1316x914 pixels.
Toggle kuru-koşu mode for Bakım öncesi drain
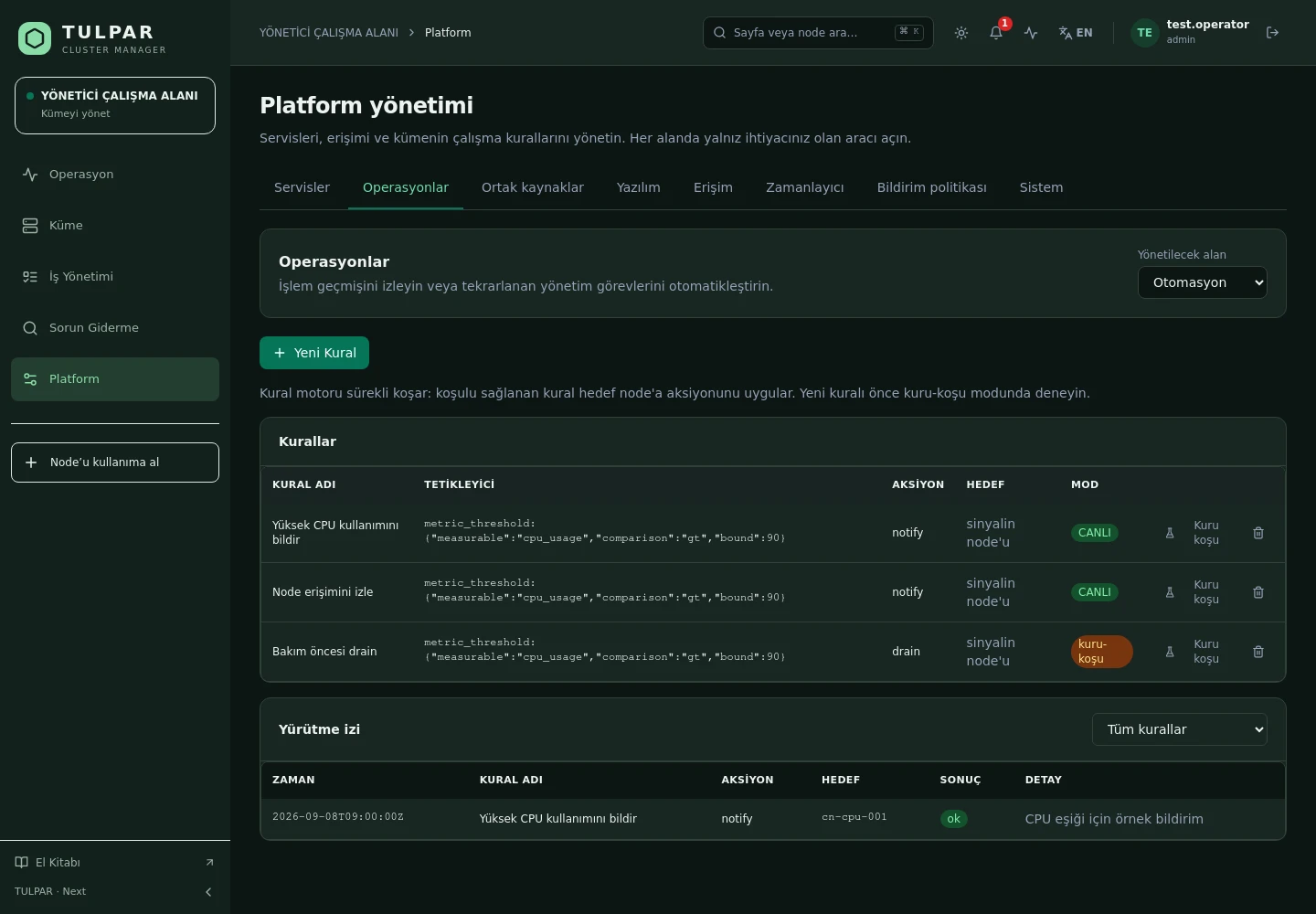pyautogui.click(x=1101, y=652)
